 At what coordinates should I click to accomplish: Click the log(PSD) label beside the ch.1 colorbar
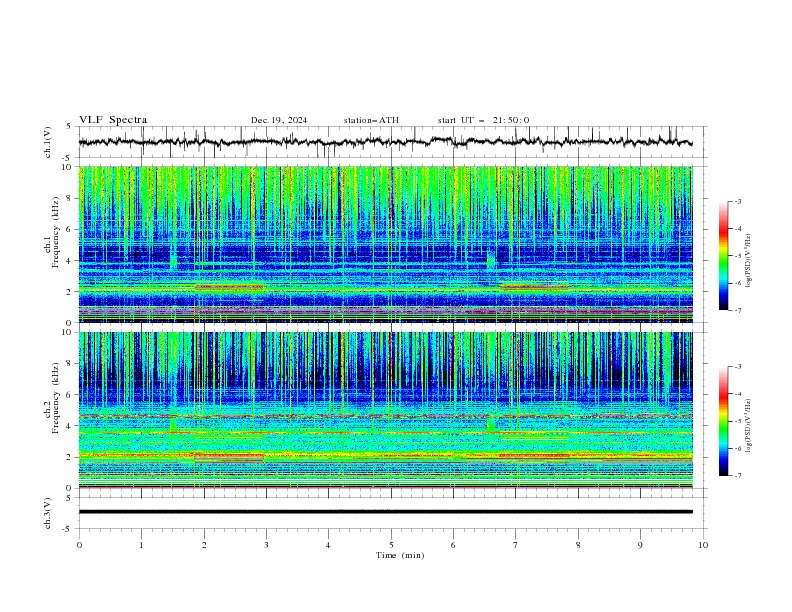click(748, 261)
